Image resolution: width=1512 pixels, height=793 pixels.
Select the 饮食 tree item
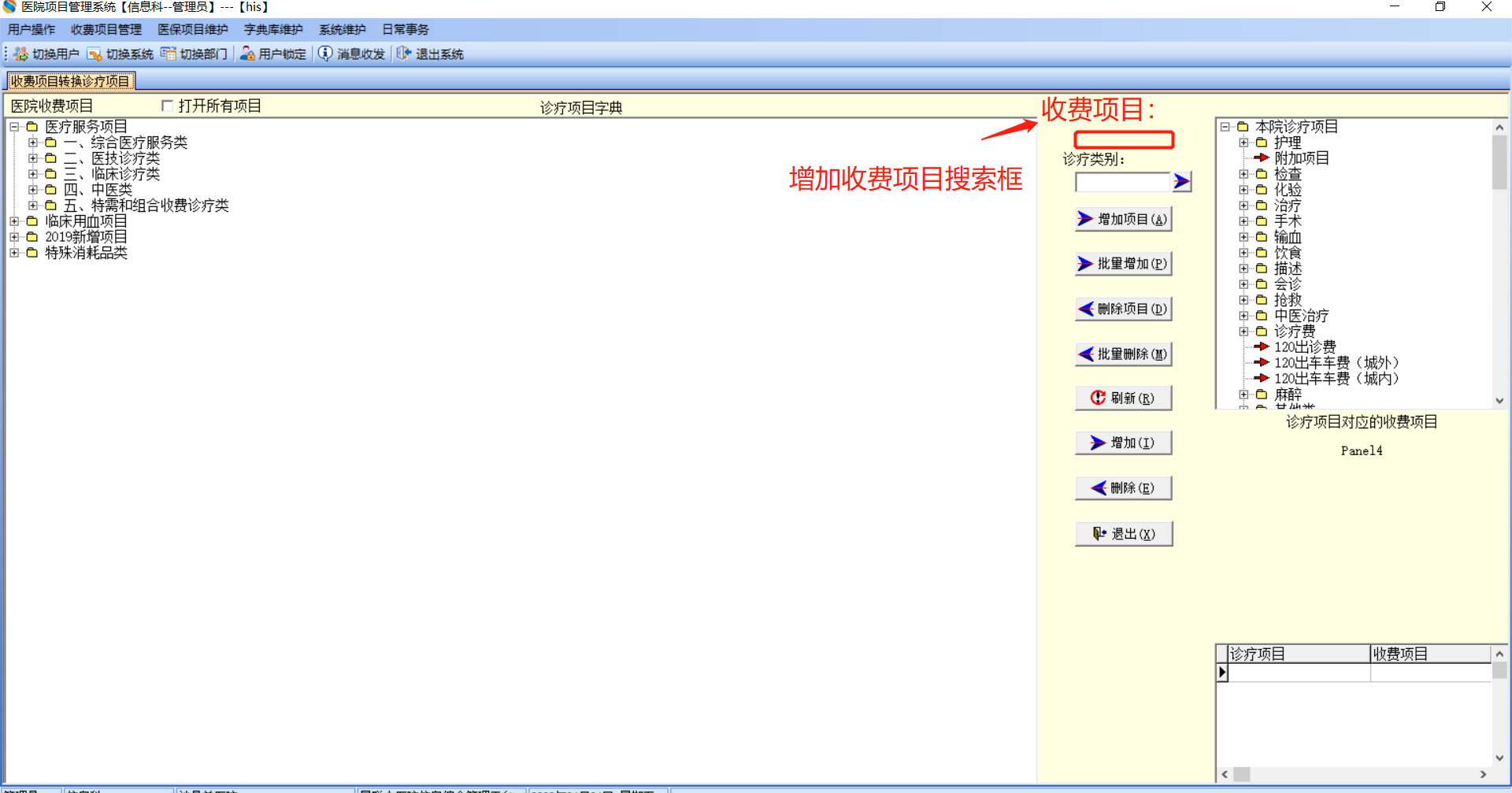click(1288, 253)
